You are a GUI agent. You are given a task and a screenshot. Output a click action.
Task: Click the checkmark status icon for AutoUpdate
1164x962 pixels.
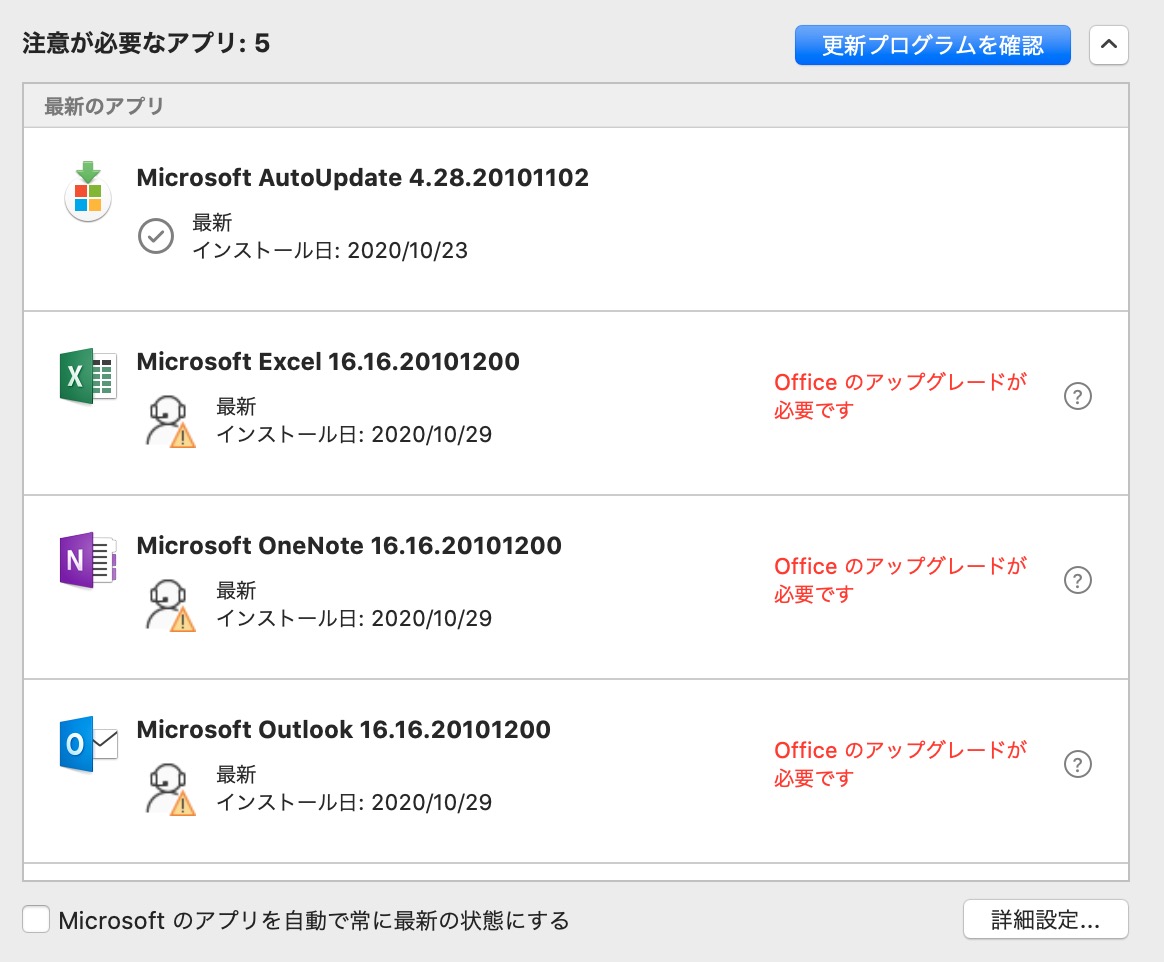tap(156, 236)
